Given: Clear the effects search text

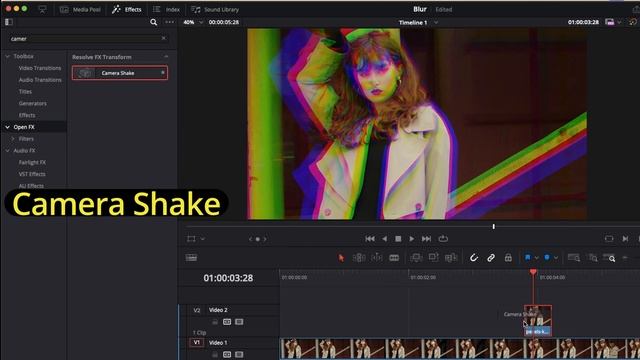Looking at the screenshot, I should [x=164, y=38].
